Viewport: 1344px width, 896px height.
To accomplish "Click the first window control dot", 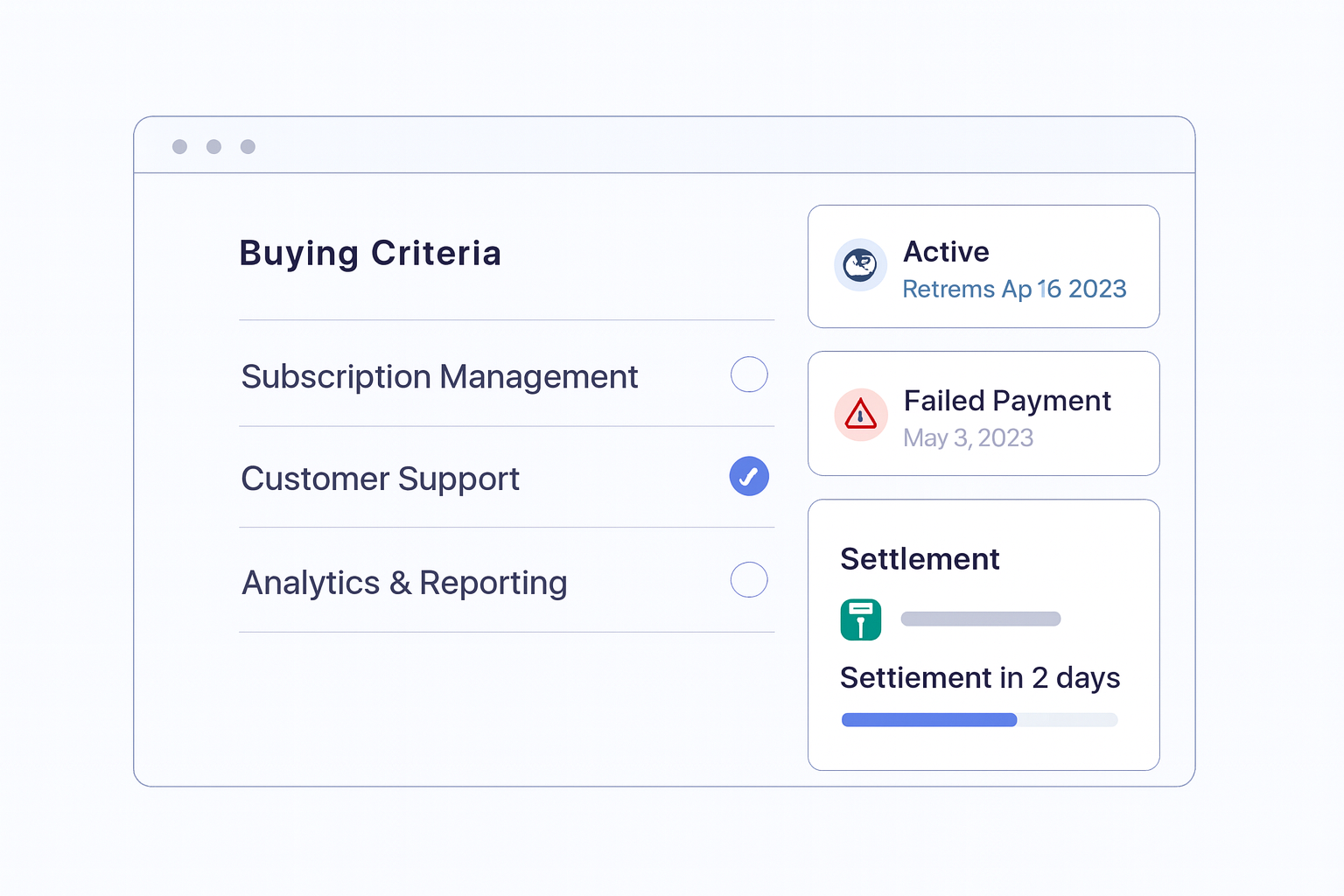I will pos(180,146).
